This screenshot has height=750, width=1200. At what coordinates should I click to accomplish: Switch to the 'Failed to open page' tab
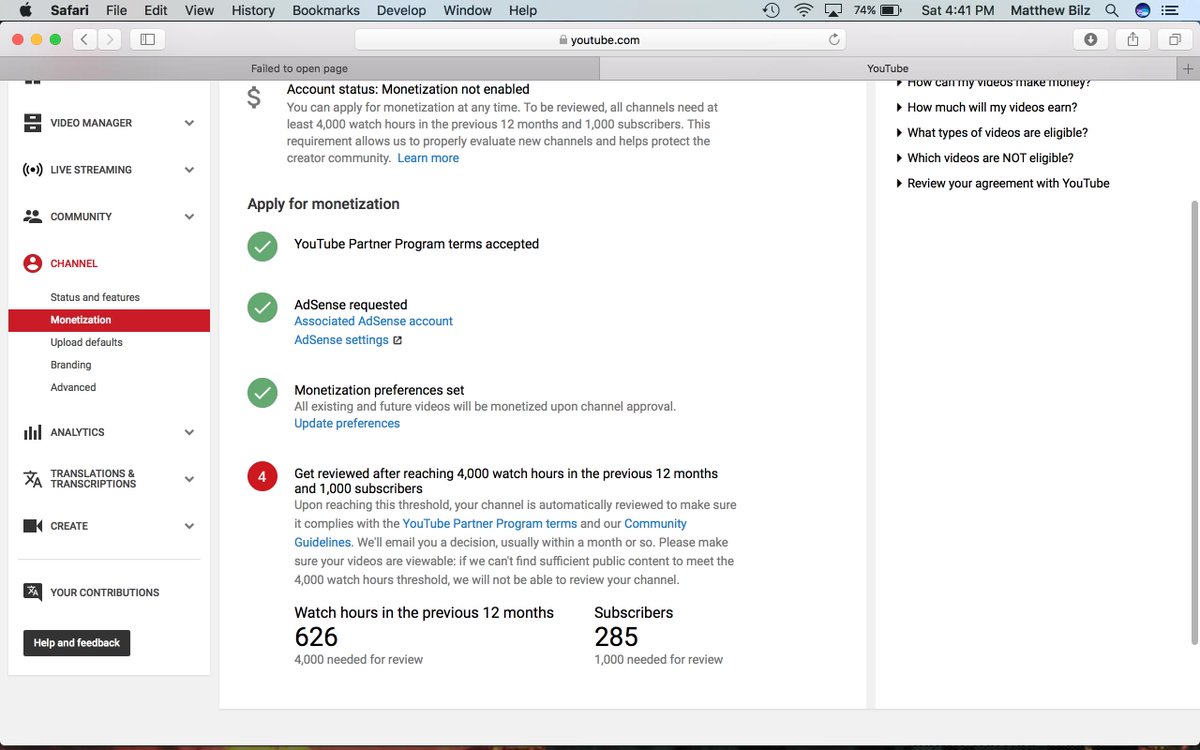(x=300, y=69)
